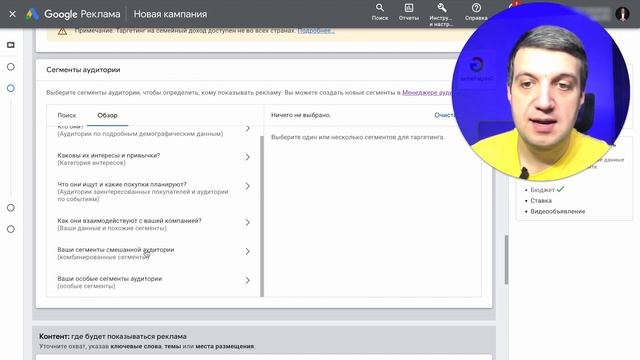Open the Справка help icon
This screenshot has height=360, width=640.
[476, 12]
